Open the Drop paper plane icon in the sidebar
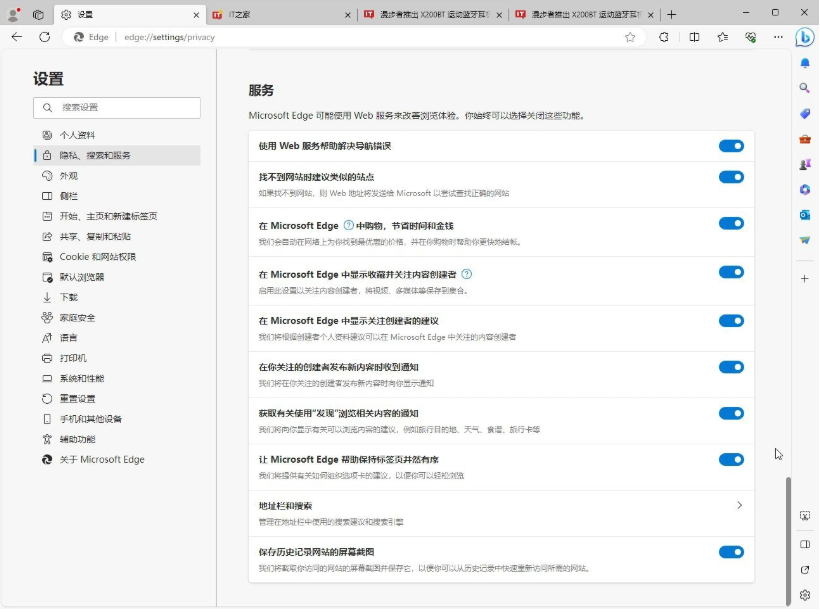Viewport: 820px width, 614px height. pyautogui.click(x=805, y=240)
